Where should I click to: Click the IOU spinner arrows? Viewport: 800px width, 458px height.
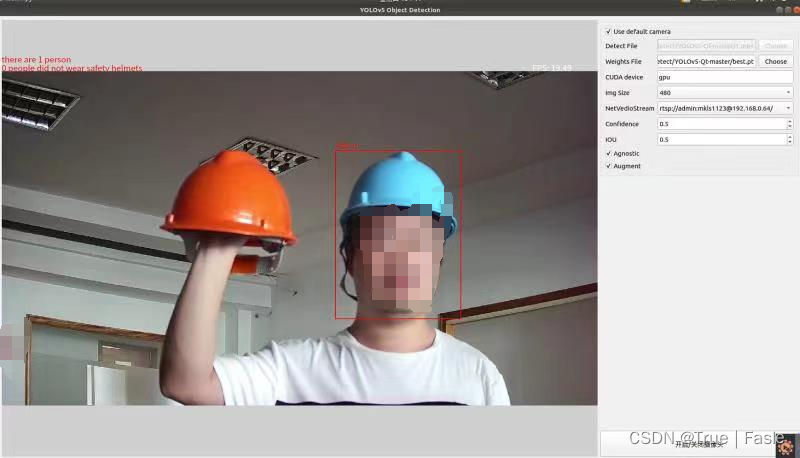(790, 139)
